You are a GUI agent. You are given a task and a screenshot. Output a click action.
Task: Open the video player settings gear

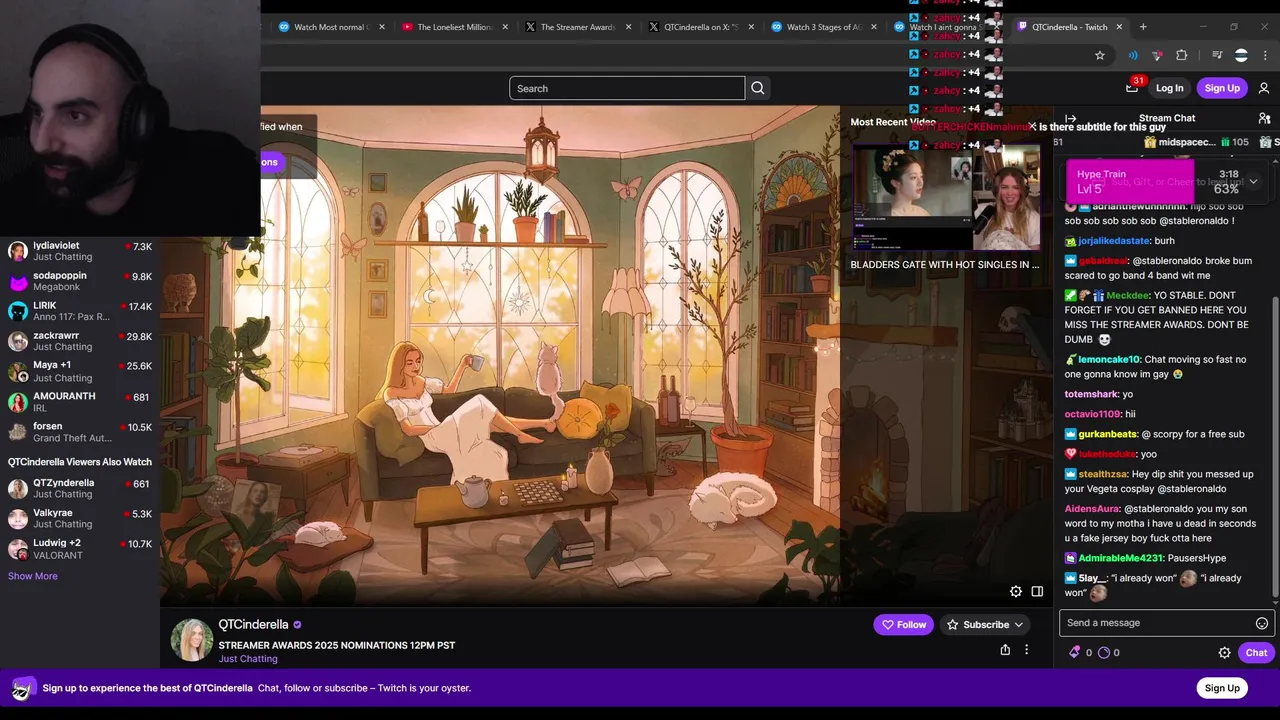pyautogui.click(x=1016, y=591)
